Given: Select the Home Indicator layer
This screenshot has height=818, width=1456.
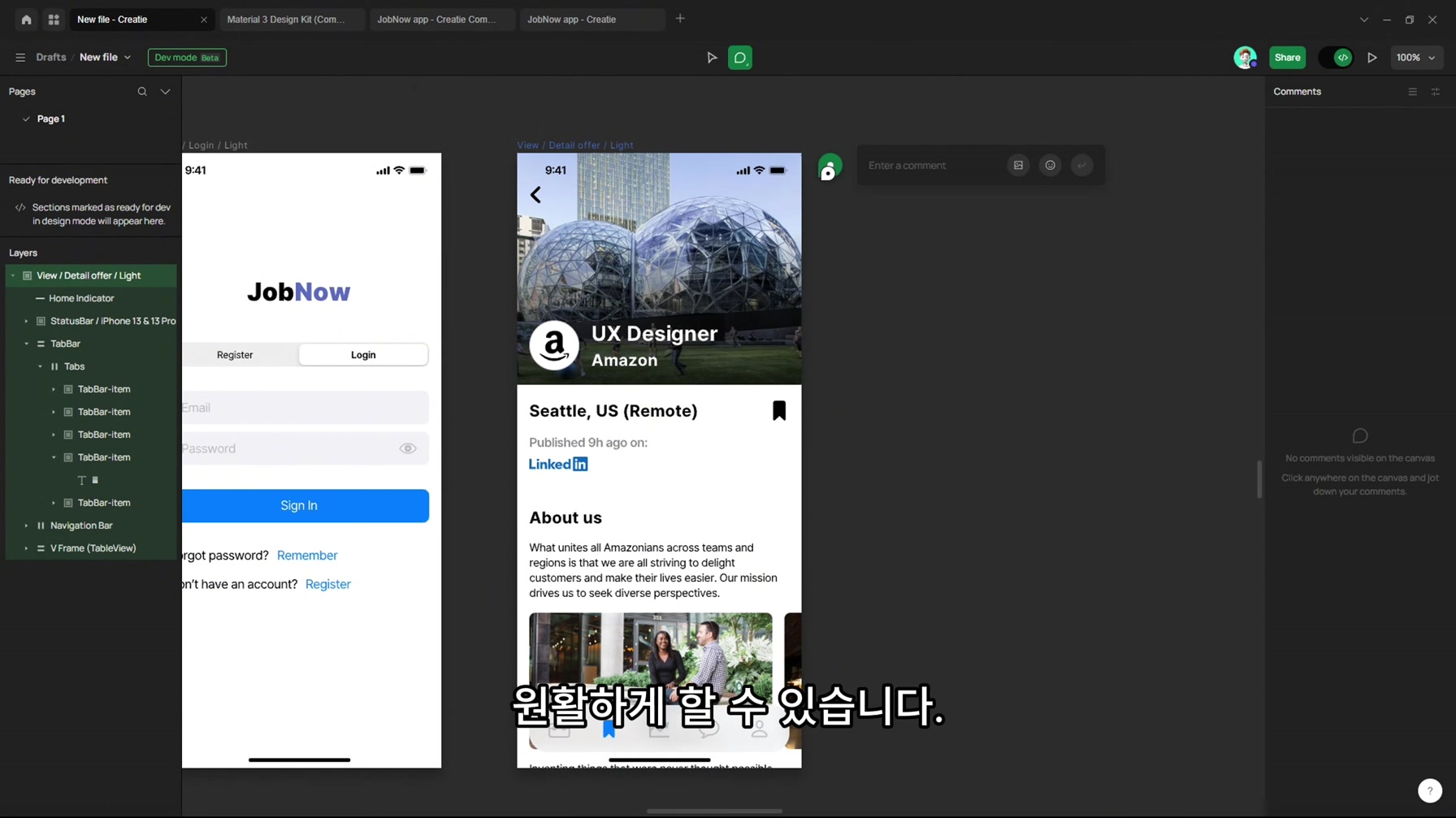Looking at the screenshot, I should pyautogui.click(x=81, y=298).
